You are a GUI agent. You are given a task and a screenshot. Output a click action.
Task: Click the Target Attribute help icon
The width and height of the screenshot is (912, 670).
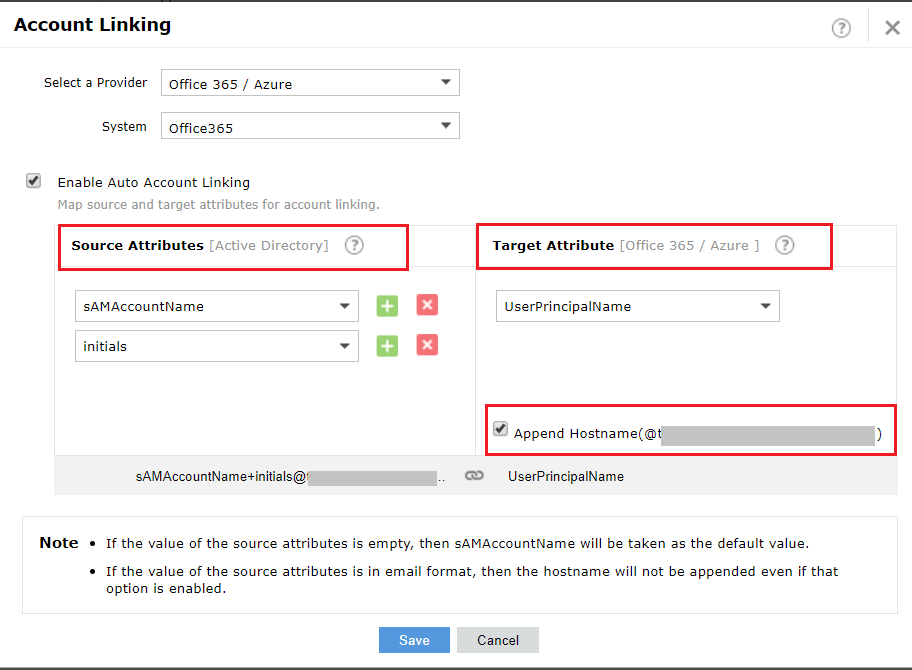785,244
